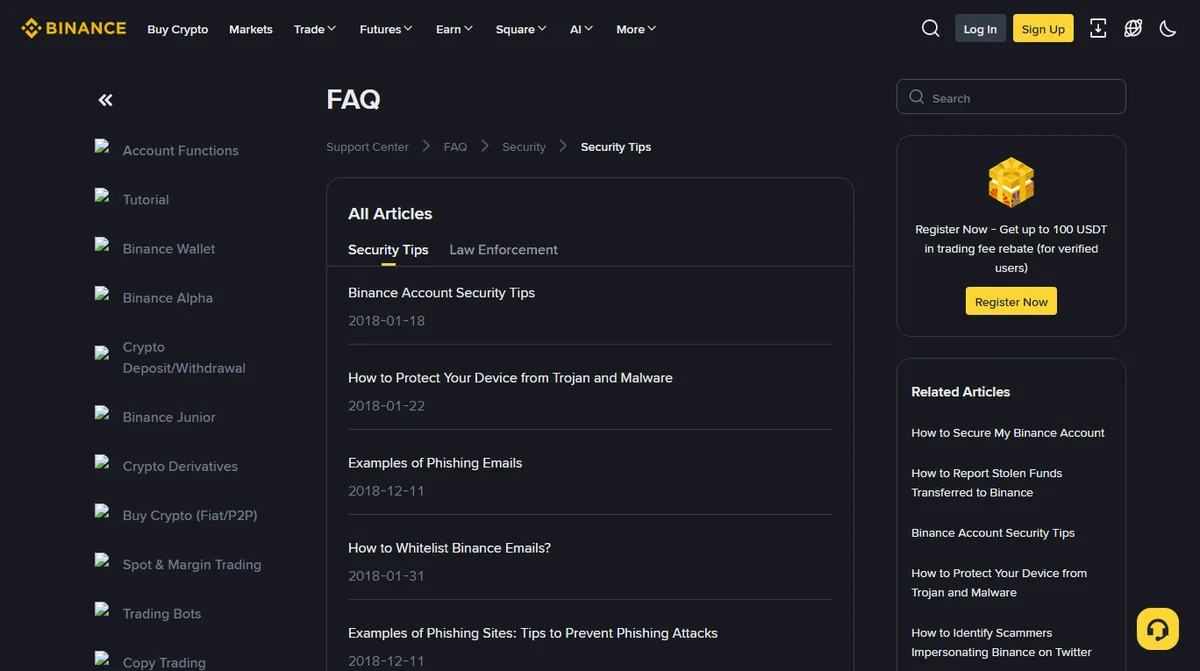
Task: Open Buy Crypto in top navigation
Action: pos(178,29)
